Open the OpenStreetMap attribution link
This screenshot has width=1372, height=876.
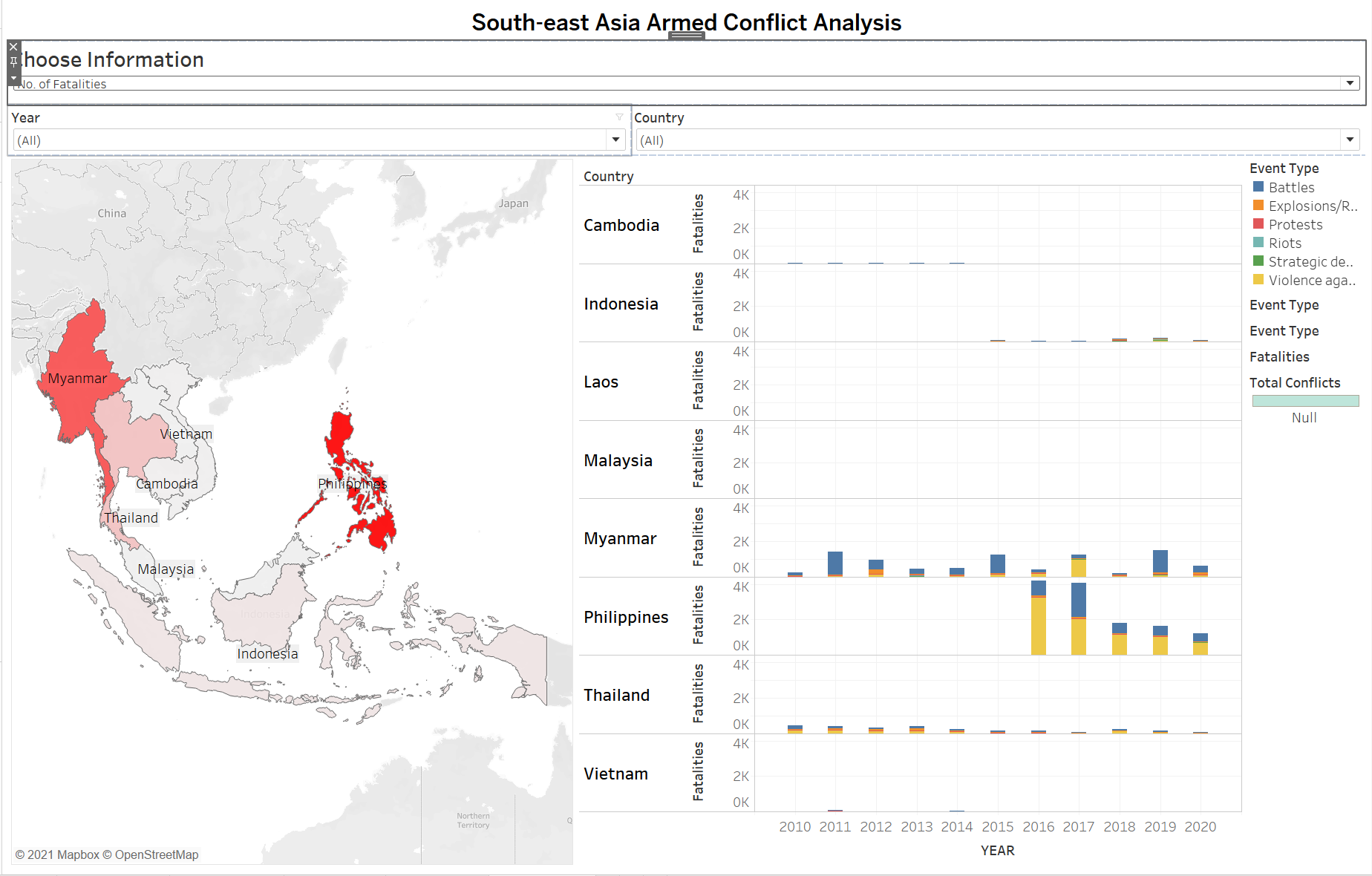(x=156, y=854)
